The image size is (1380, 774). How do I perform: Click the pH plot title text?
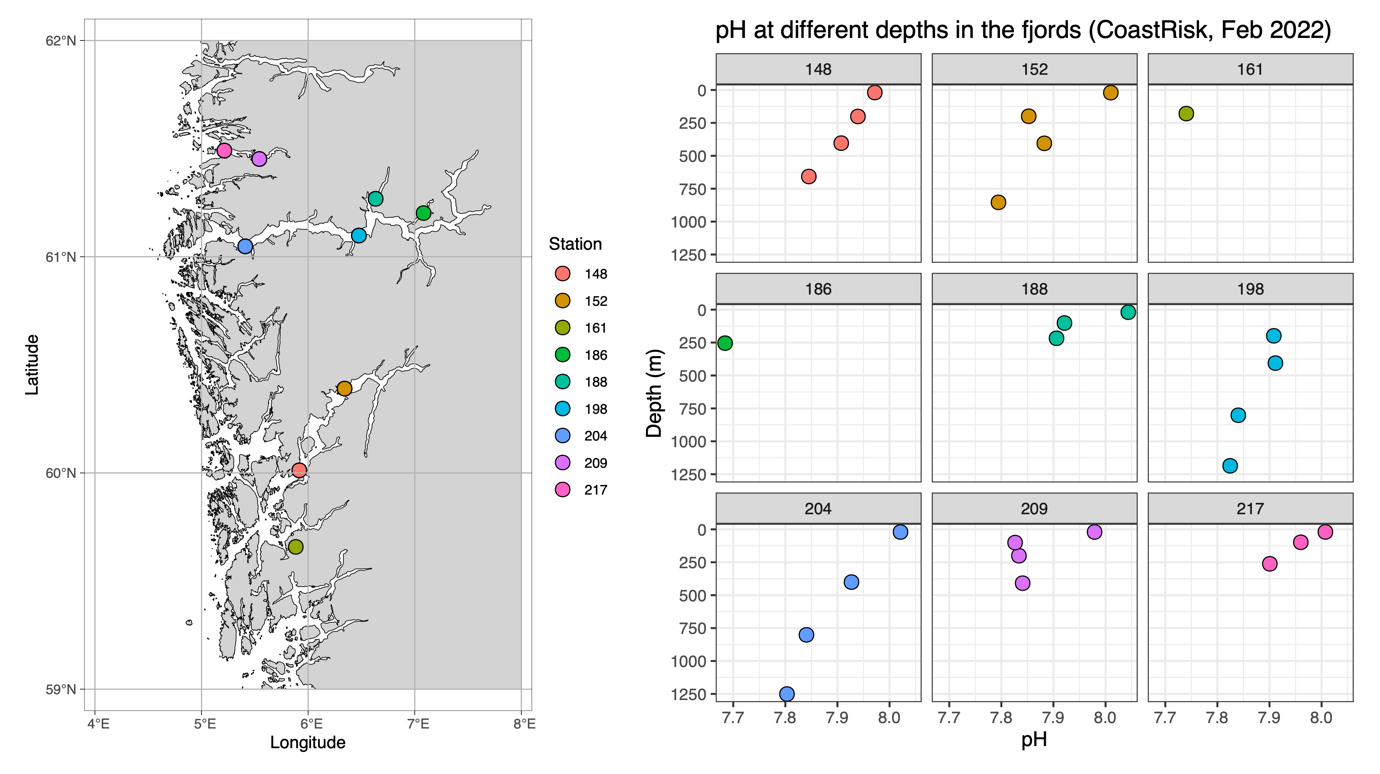(1023, 31)
